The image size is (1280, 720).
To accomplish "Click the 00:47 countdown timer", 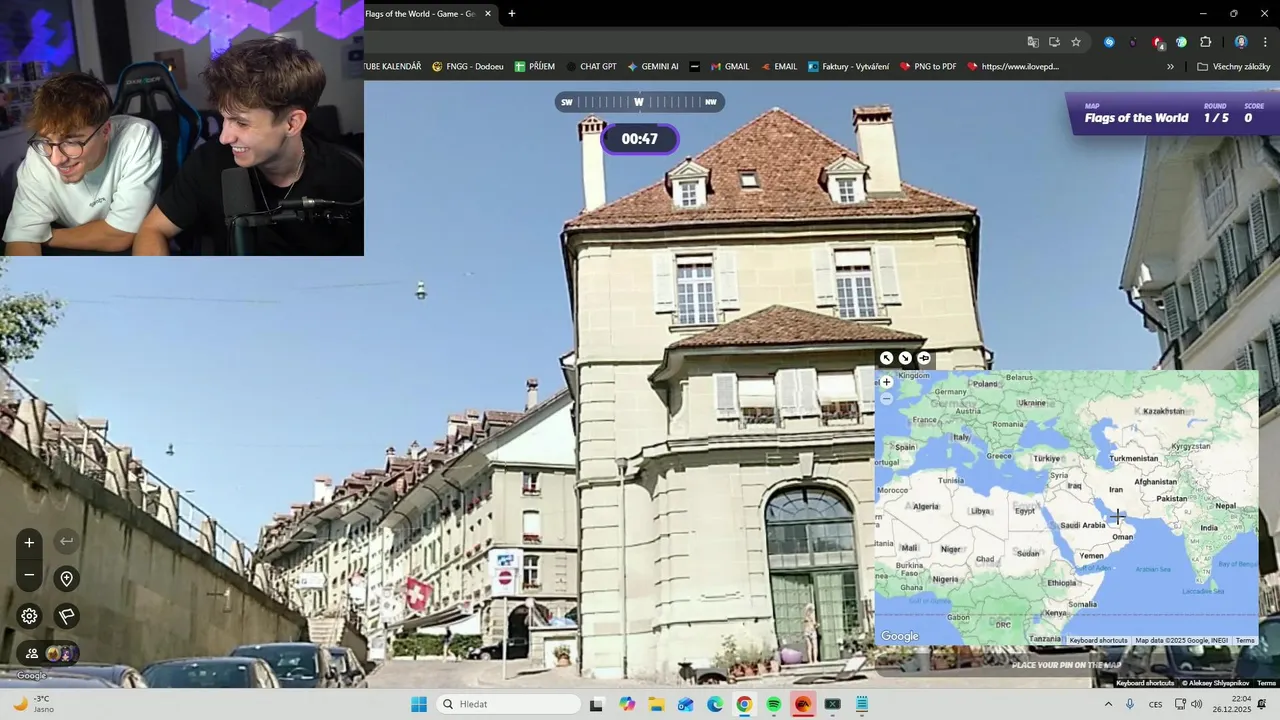I will [640, 139].
